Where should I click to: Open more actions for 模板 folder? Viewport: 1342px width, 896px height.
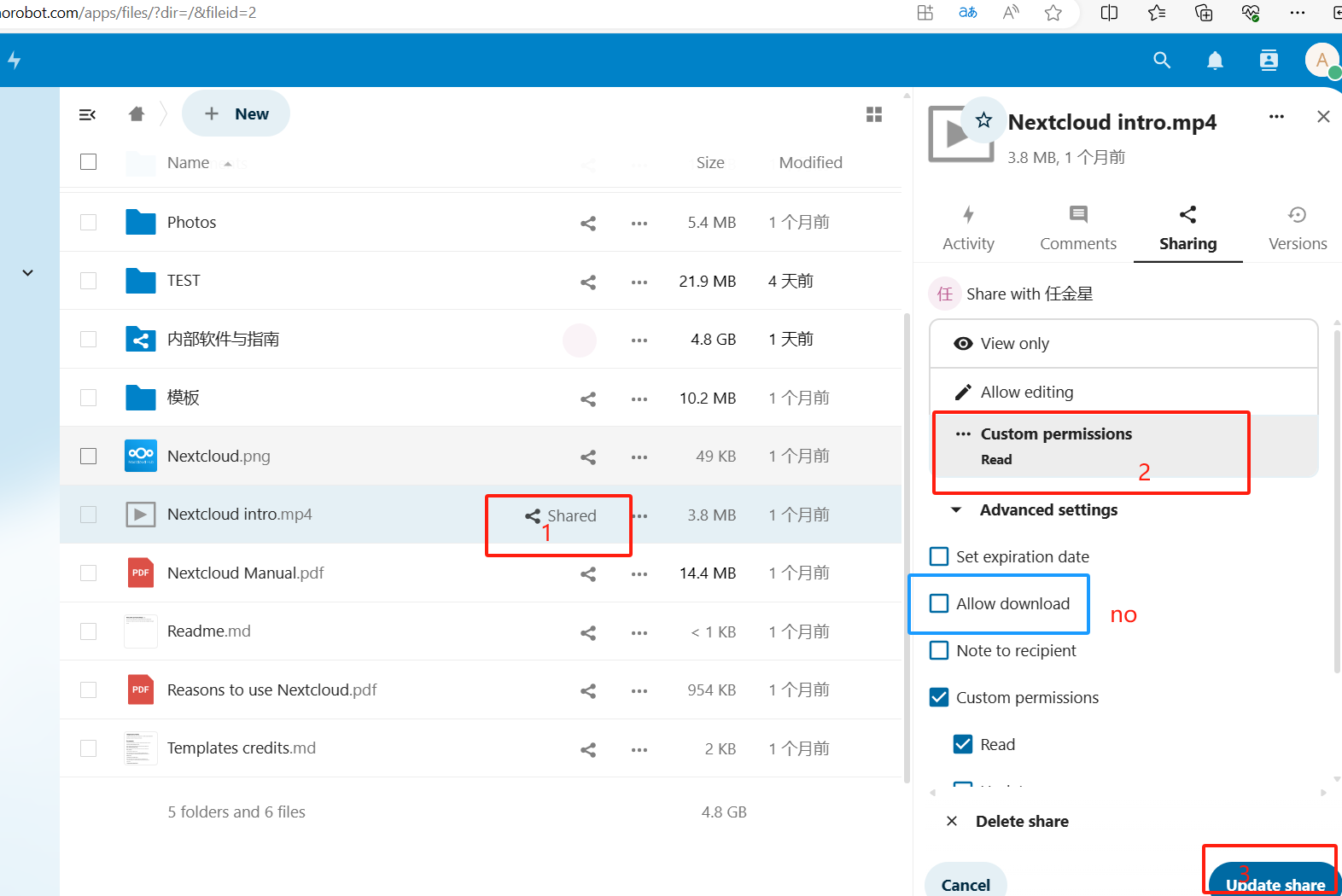pyautogui.click(x=639, y=399)
